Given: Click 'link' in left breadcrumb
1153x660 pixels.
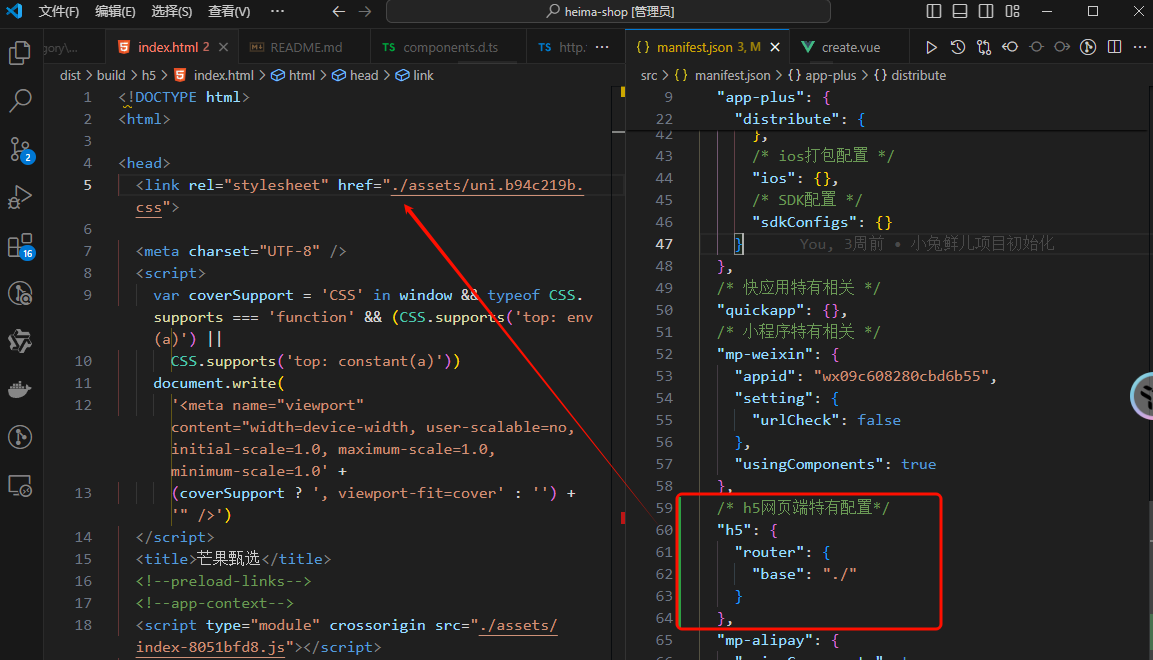Looking at the screenshot, I should point(424,75).
